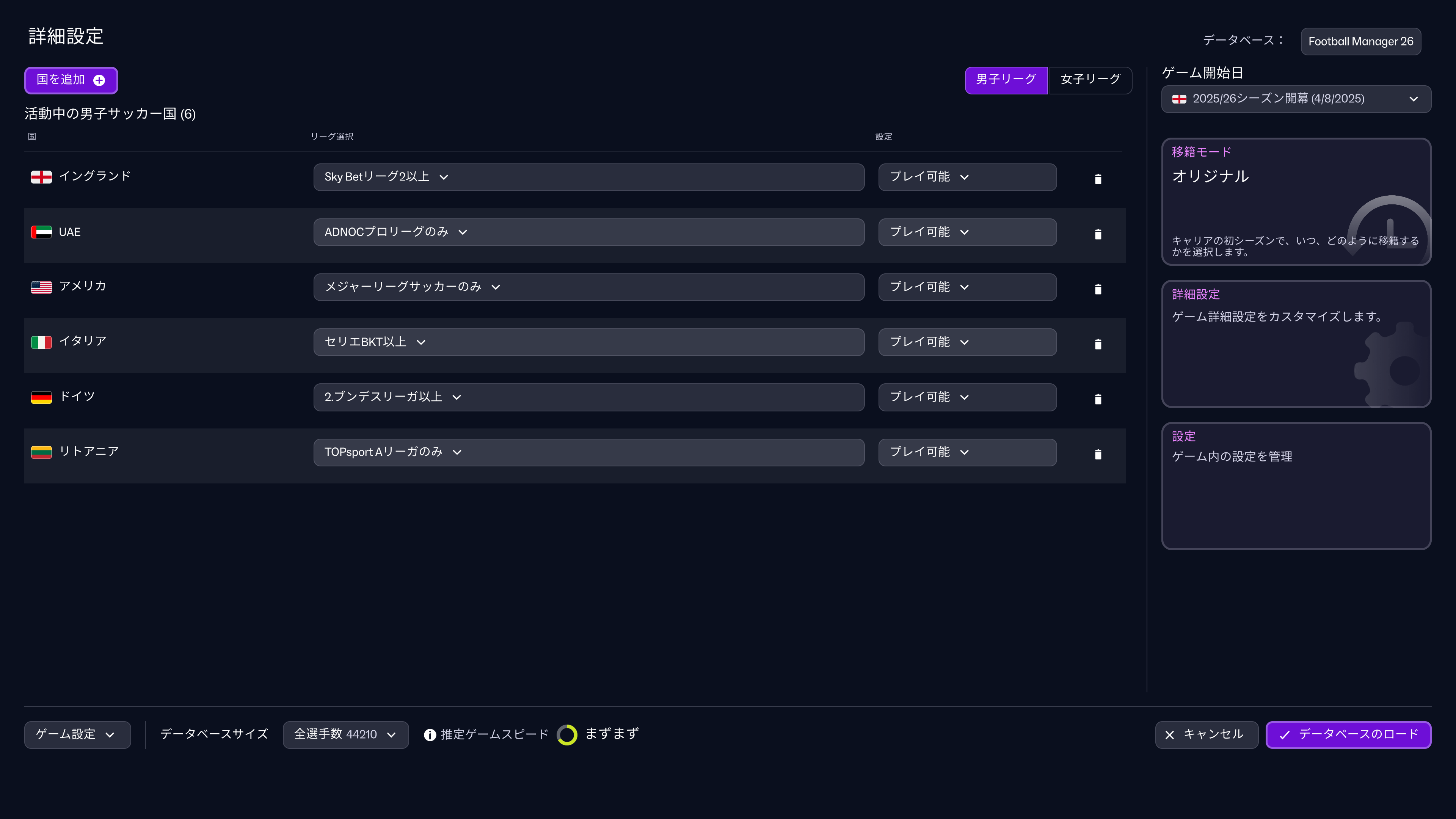Click info icon beside 推定ゲームスピード
The height and width of the screenshot is (819, 1456).
[x=430, y=735]
